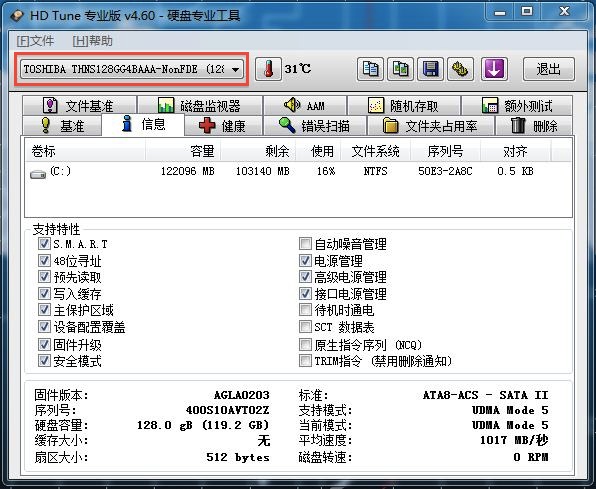Screen dimensions: 596x489
Task: Open the 文件夹占用率 tab
Action: pos(430,125)
